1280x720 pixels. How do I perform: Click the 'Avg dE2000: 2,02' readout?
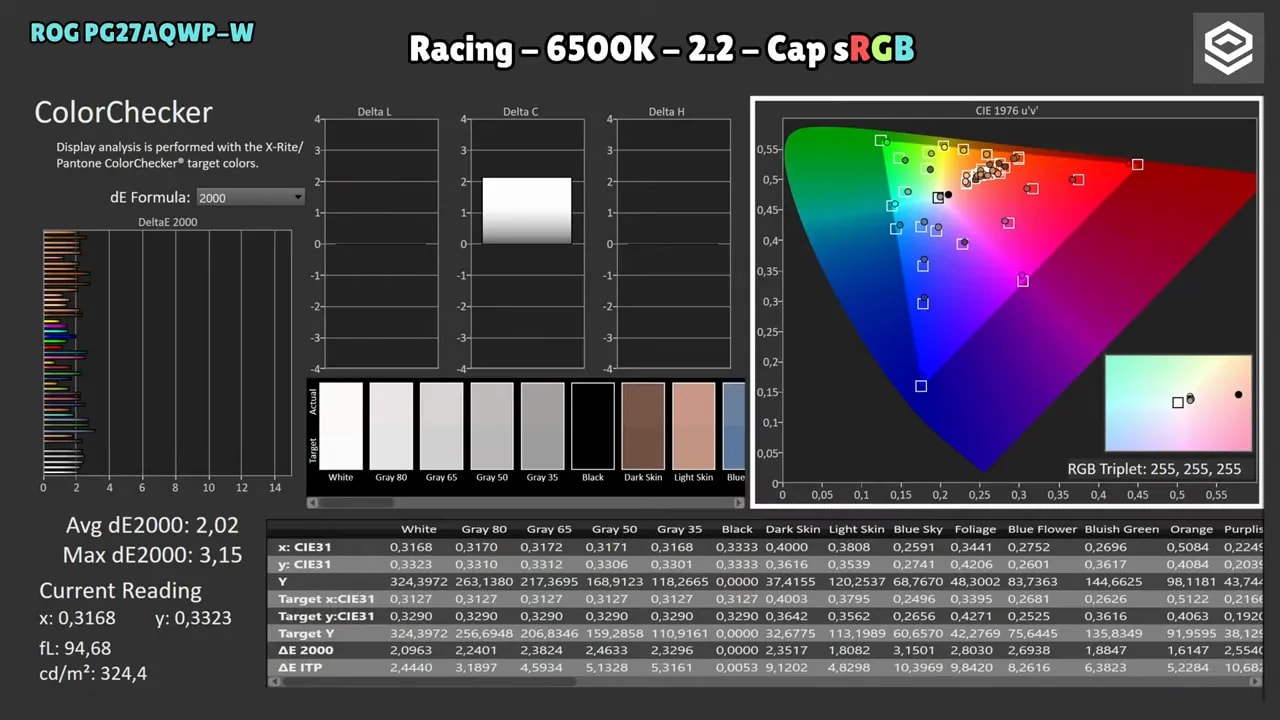point(154,525)
